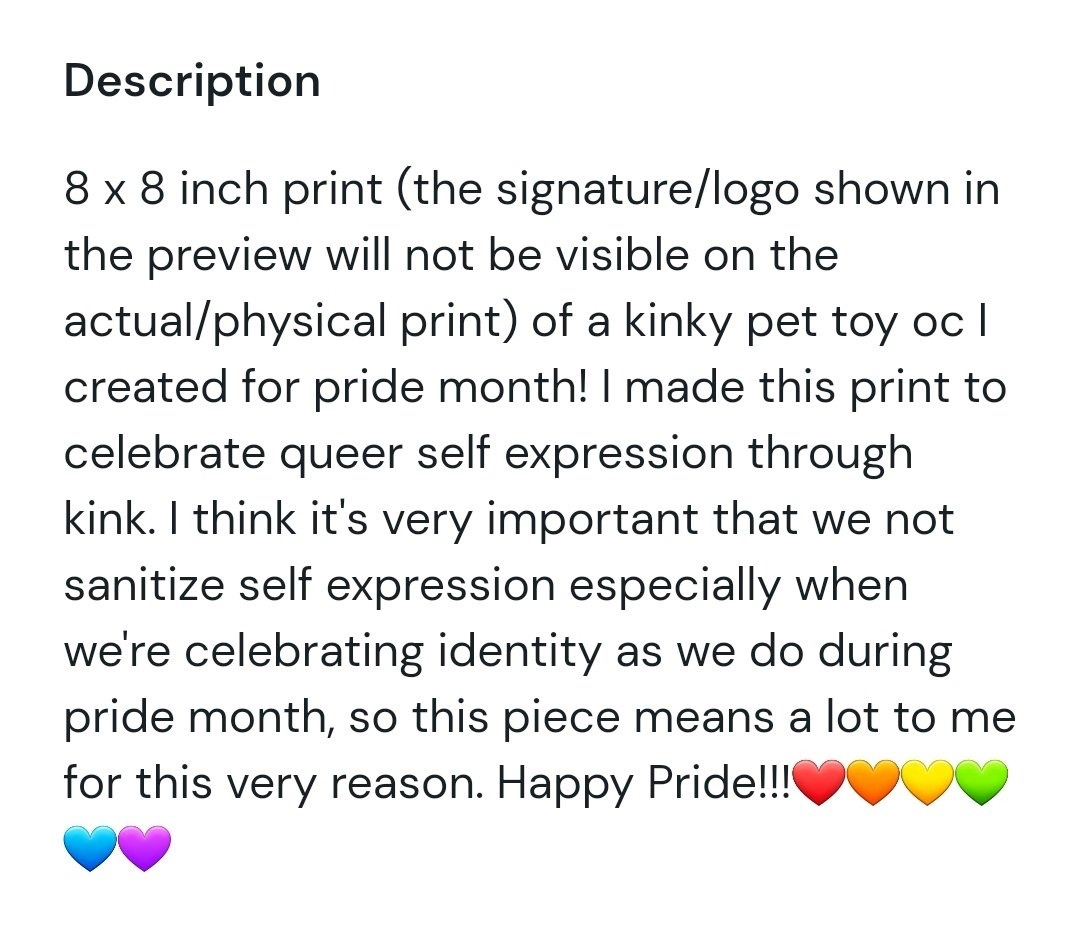Click the word "actual/physical"
Viewport: 1080px width, 929px height.
226,322
